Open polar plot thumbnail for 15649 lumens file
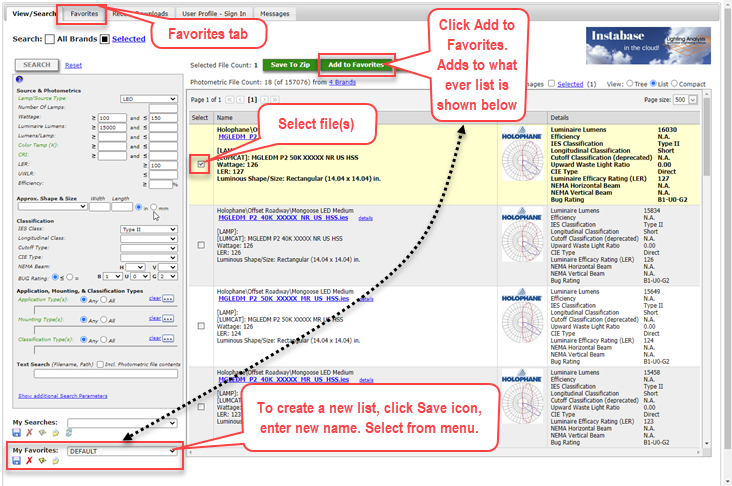The image size is (732, 486). [x=522, y=322]
